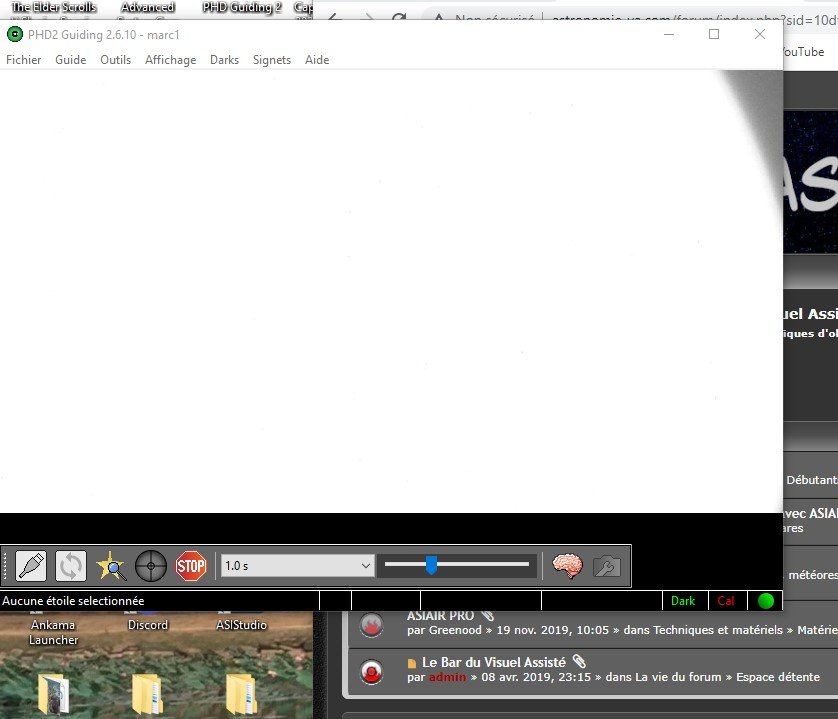Image resolution: width=838 pixels, height=719 pixels.
Task: Open the Darks menu
Action: point(224,60)
